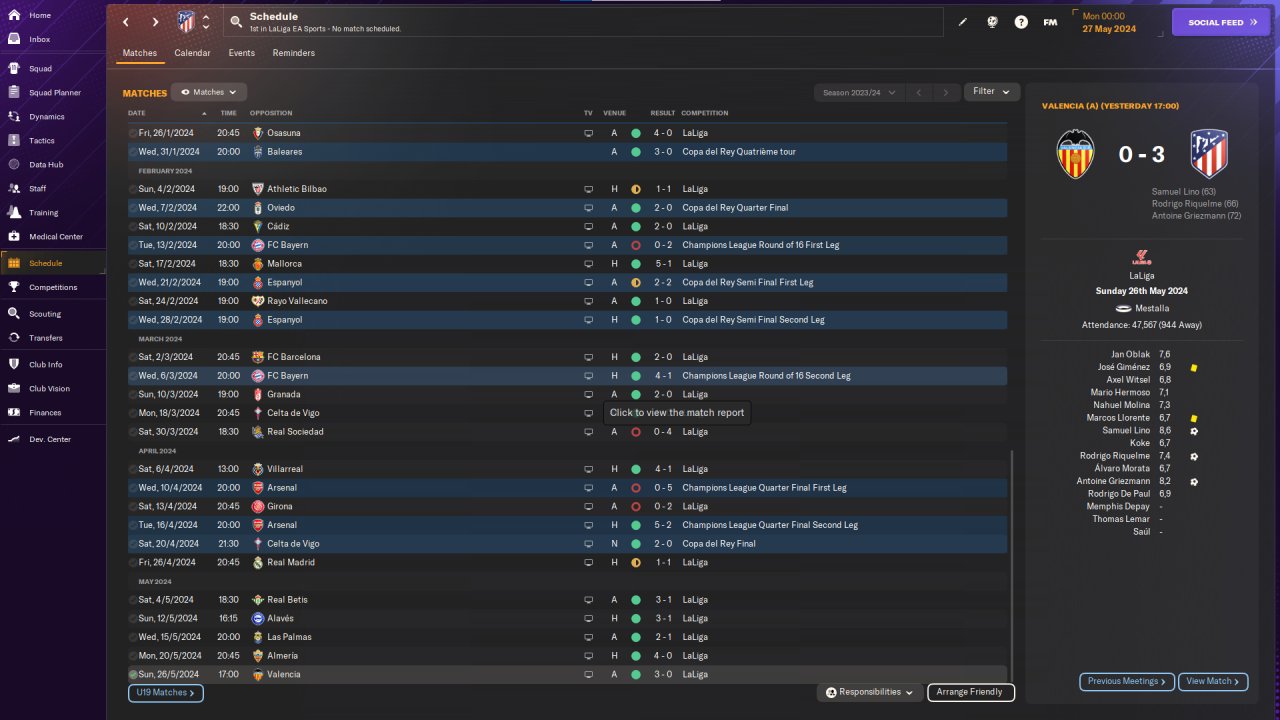Select Schedule in the sidebar menu
Image resolution: width=1280 pixels, height=720 pixels.
coord(52,263)
